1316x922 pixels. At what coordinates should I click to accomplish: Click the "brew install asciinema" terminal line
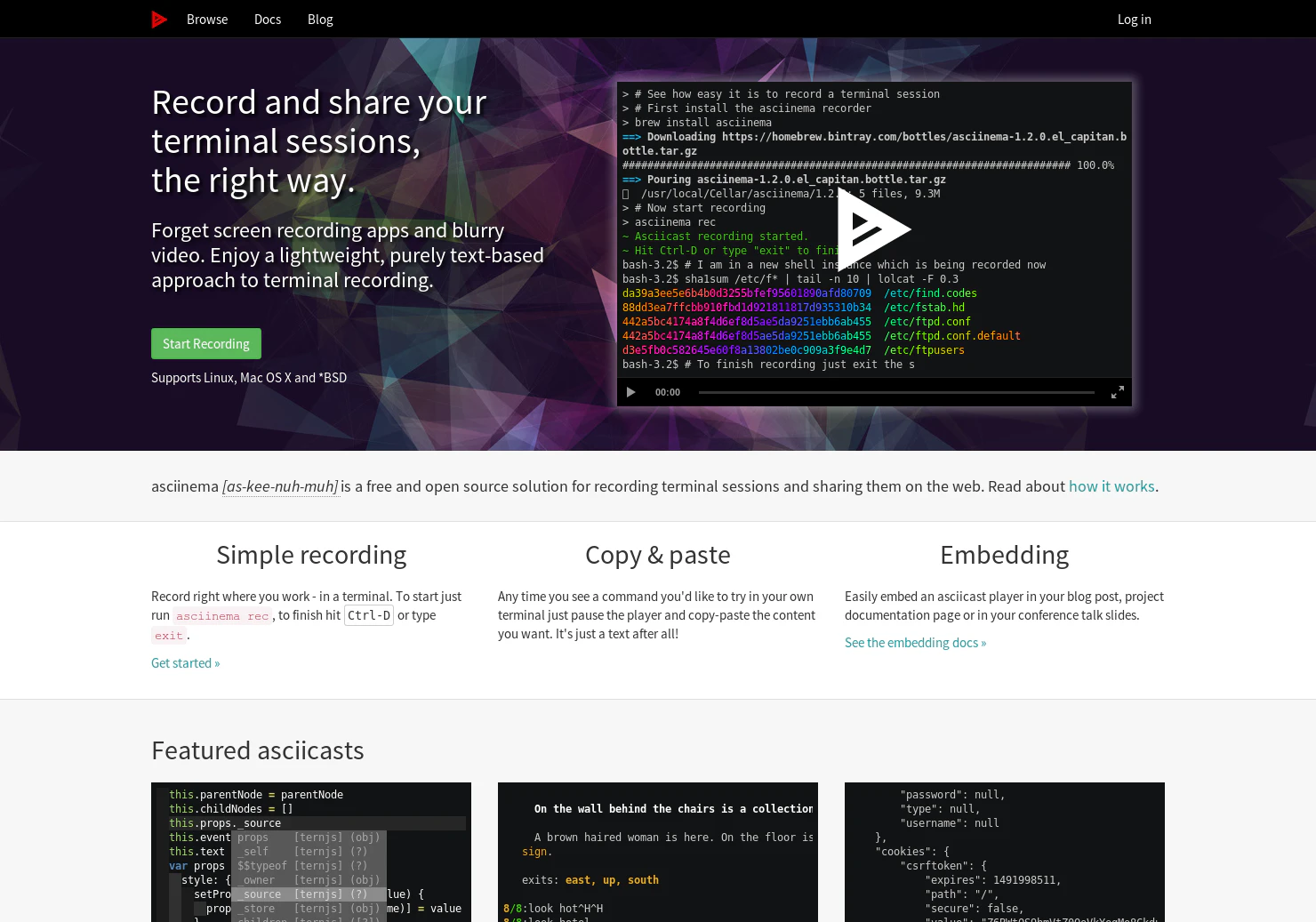697,123
